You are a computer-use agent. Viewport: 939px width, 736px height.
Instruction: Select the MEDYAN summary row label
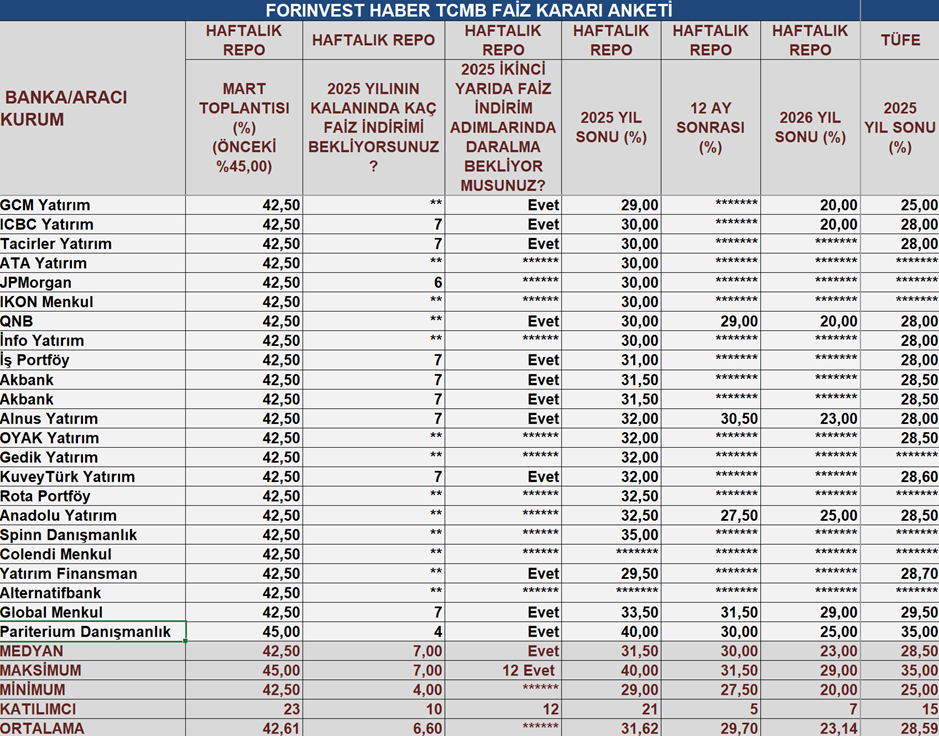pyautogui.click(x=92, y=651)
